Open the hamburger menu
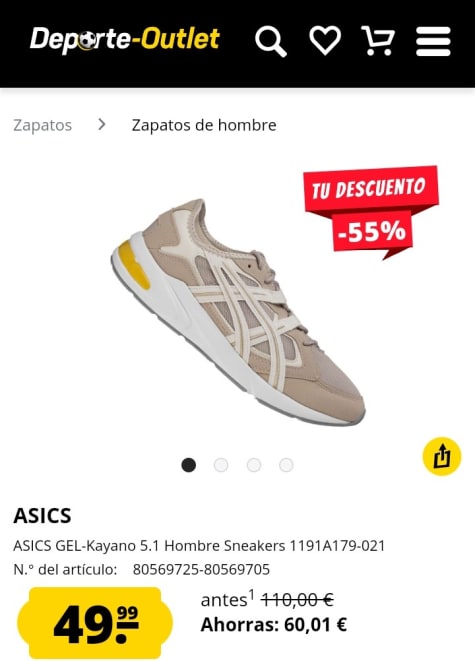This screenshot has width=475, height=661. click(x=433, y=41)
